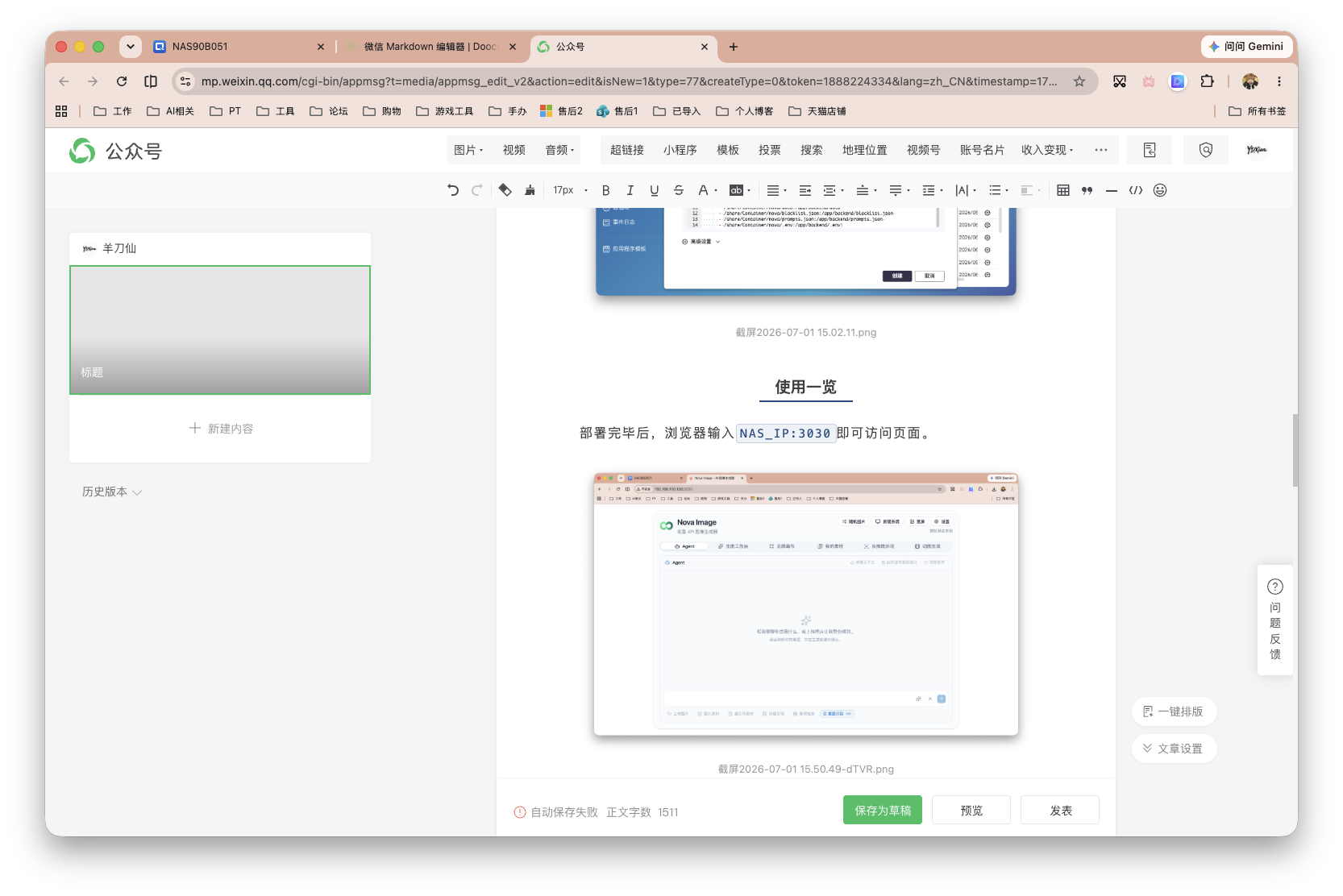Switch to 微信 Markdown 编辑器 tab

tap(430, 47)
